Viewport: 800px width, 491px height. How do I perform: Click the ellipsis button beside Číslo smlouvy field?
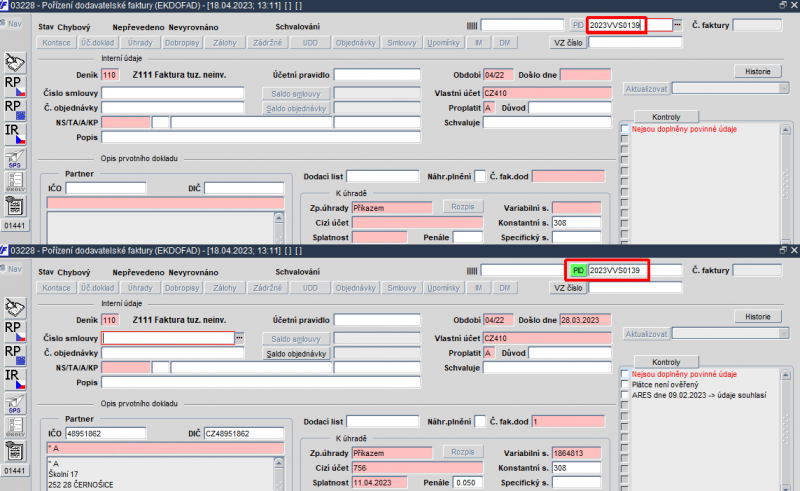click(239, 338)
